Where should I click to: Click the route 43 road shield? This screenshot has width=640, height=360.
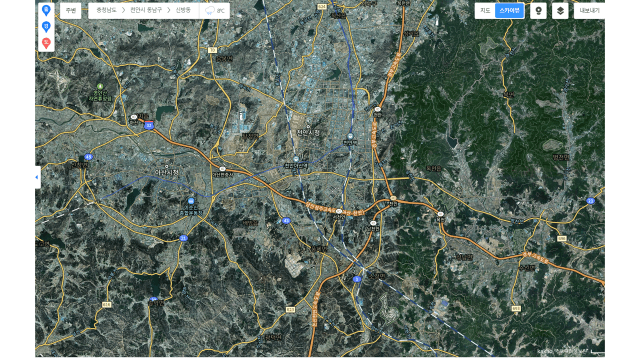tap(286, 221)
